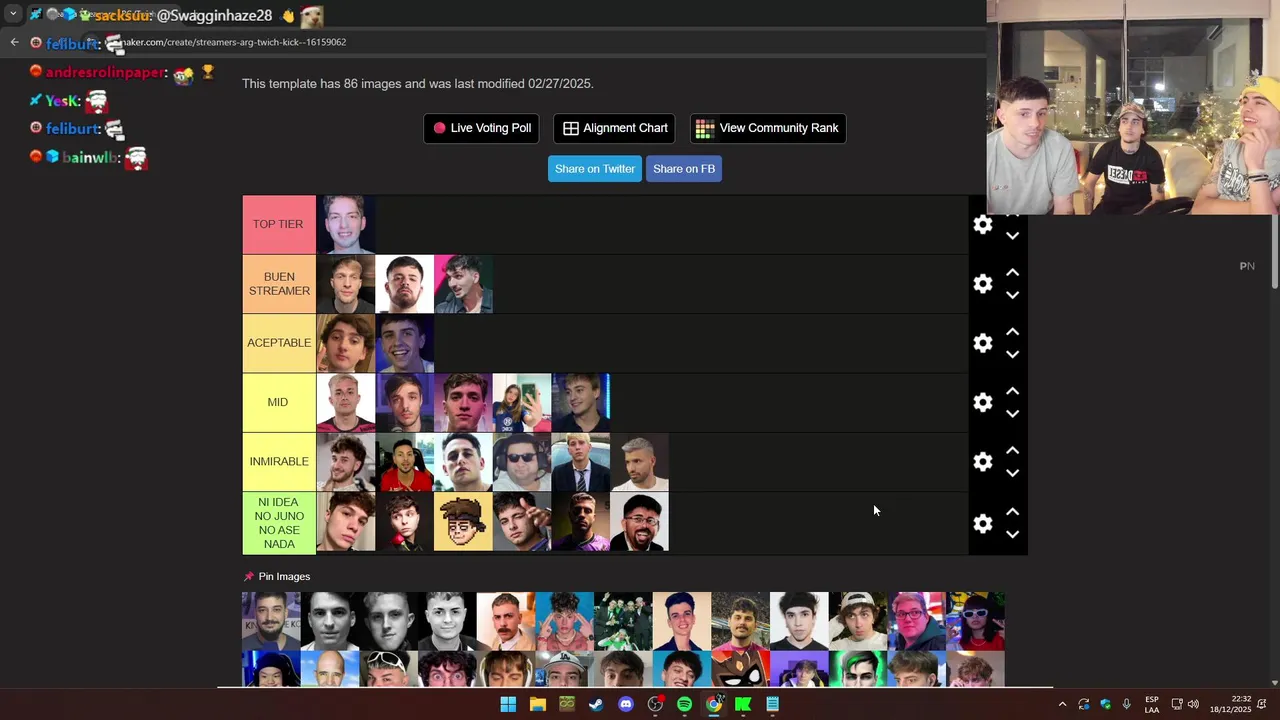Open Notepad from the taskbar
This screenshot has height=720, width=1280.
click(x=773, y=704)
